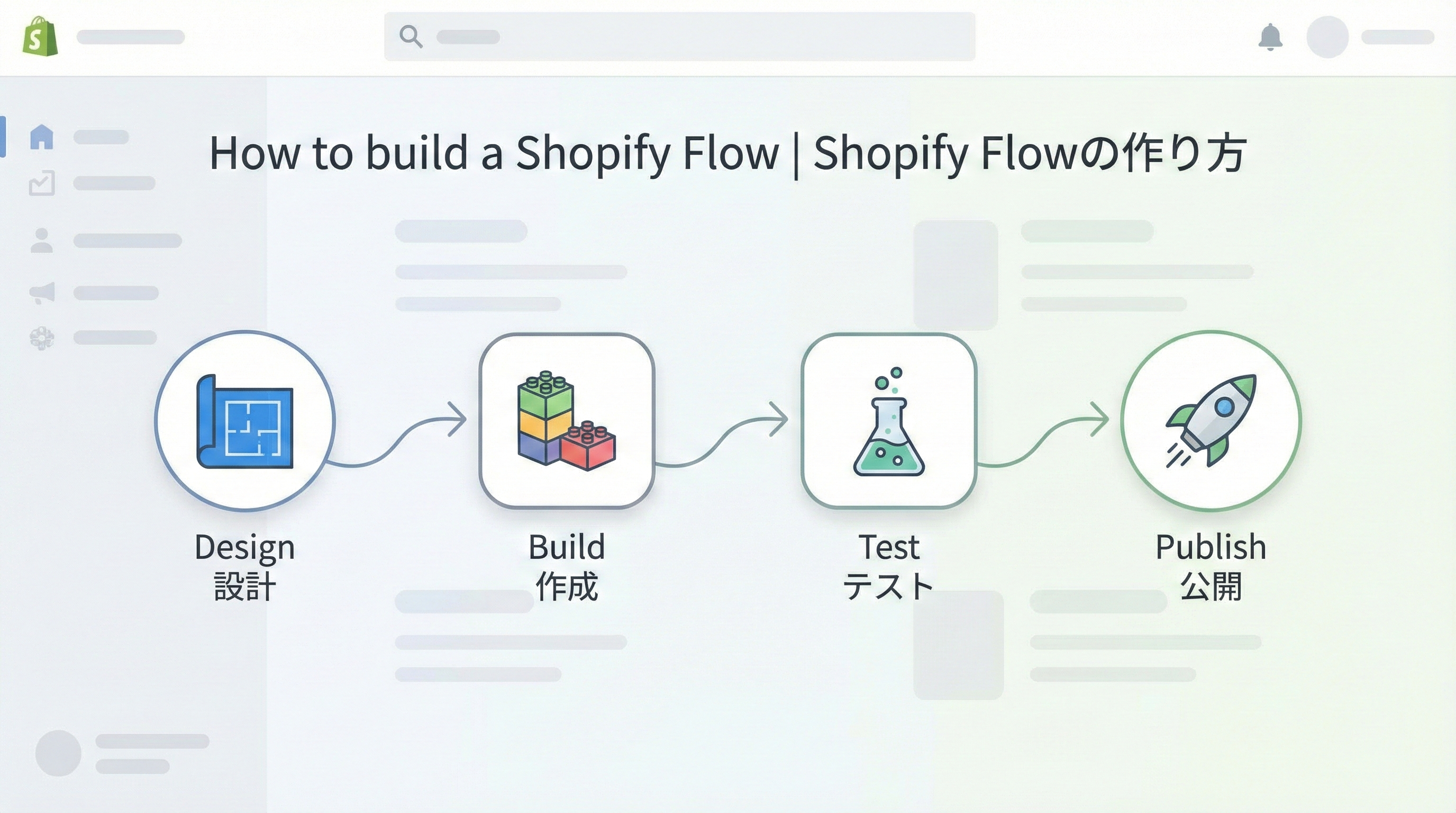Click the "Design 設計" label

click(245, 566)
